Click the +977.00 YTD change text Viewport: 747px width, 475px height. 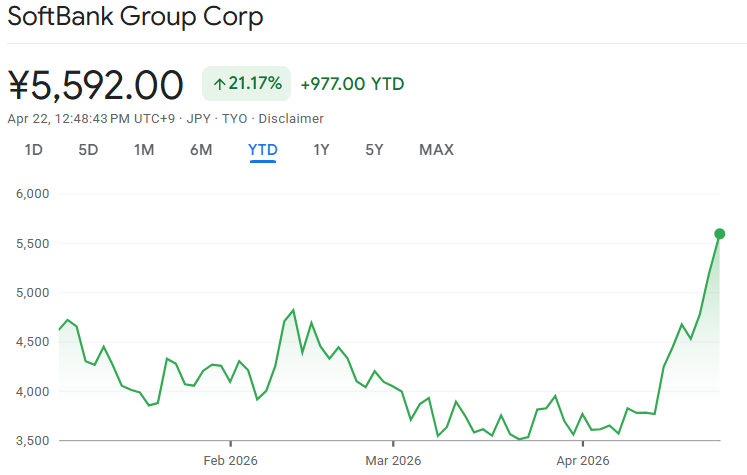[x=352, y=84]
